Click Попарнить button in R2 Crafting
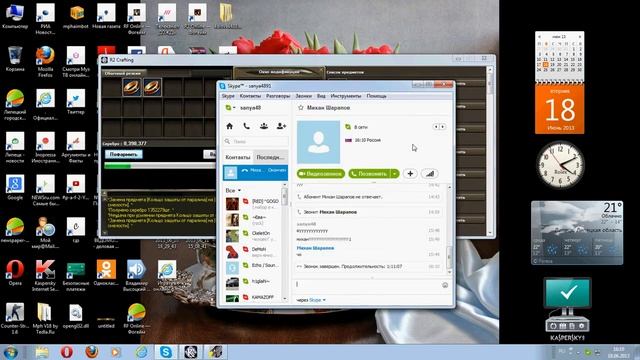The height and width of the screenshot is (360, 640). click(x=124, y=154)
